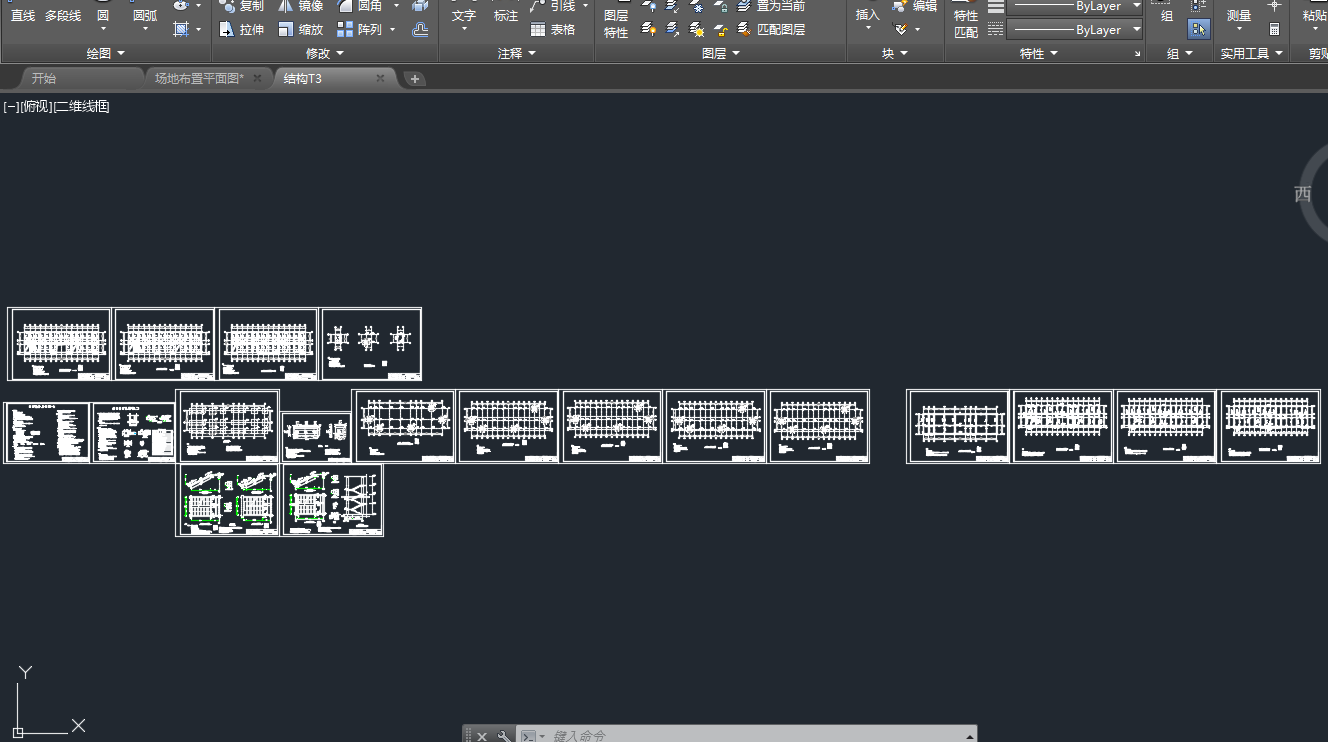
Task: Select the 直线 line tool
Action: [x=23, y=16]
